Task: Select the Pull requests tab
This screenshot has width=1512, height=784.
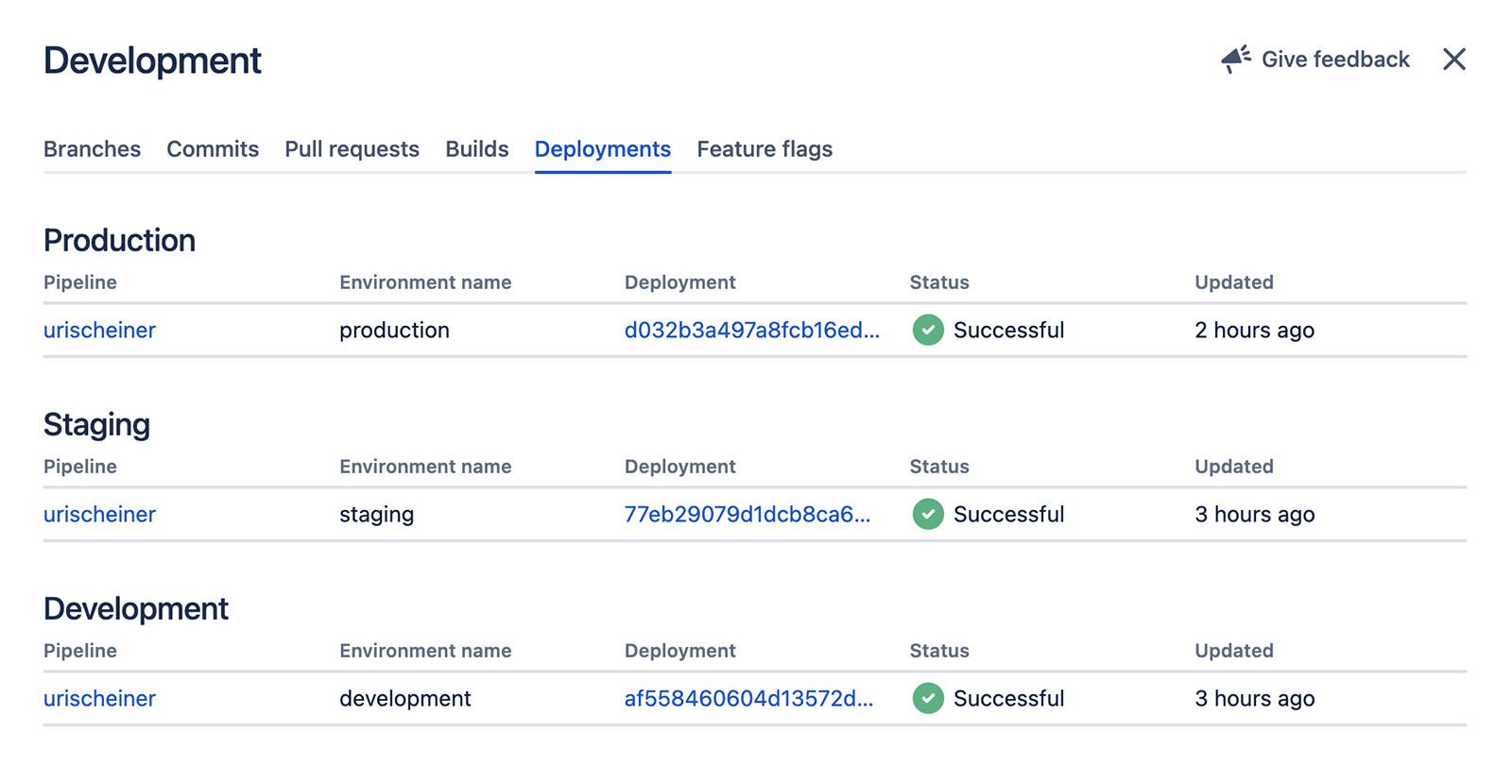Action: (x=352, y=149)
